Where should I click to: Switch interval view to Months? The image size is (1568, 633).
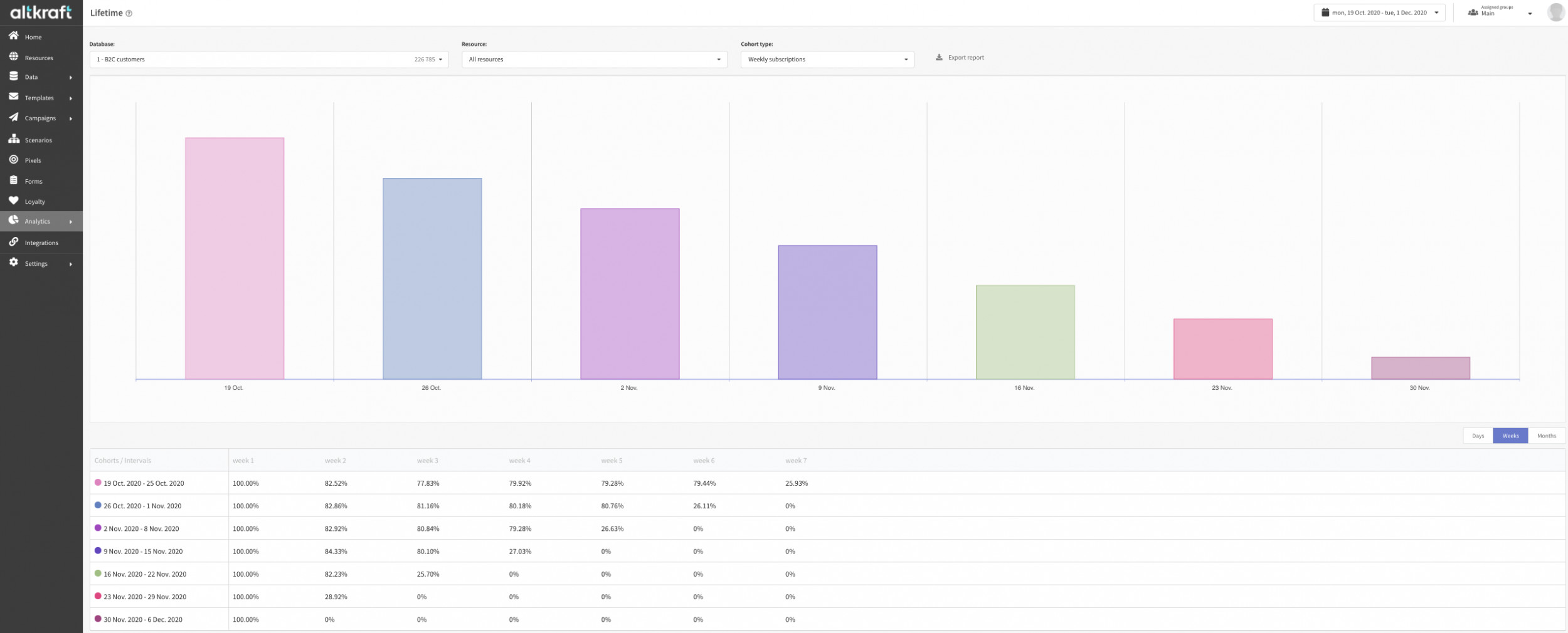pos(1546,436)
